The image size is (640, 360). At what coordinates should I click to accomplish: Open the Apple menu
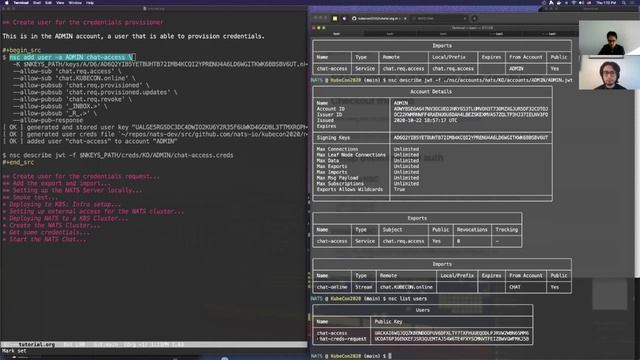pos(7,2)
